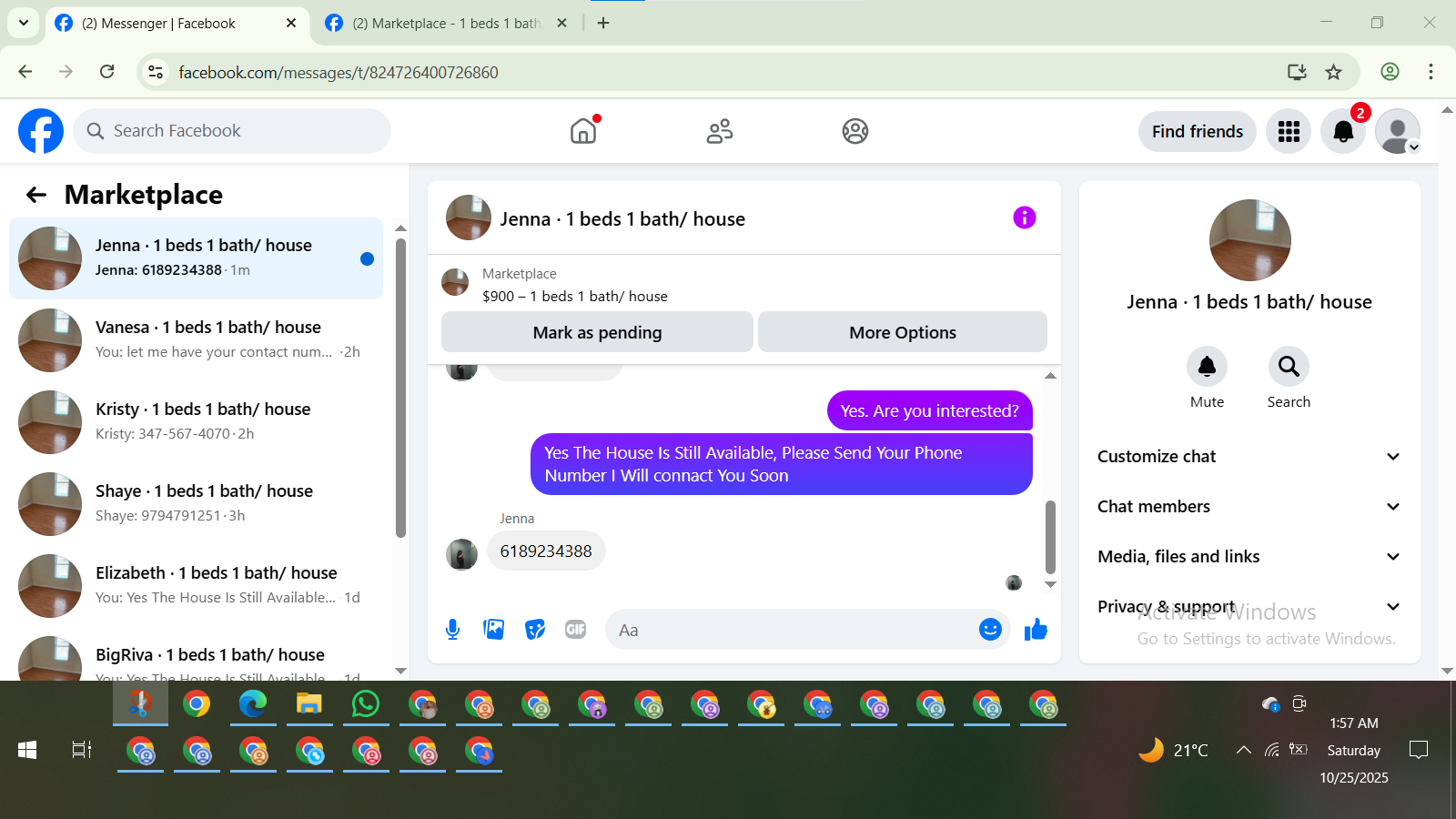Go back from Marketplace inbox arrow

point(36,195)
